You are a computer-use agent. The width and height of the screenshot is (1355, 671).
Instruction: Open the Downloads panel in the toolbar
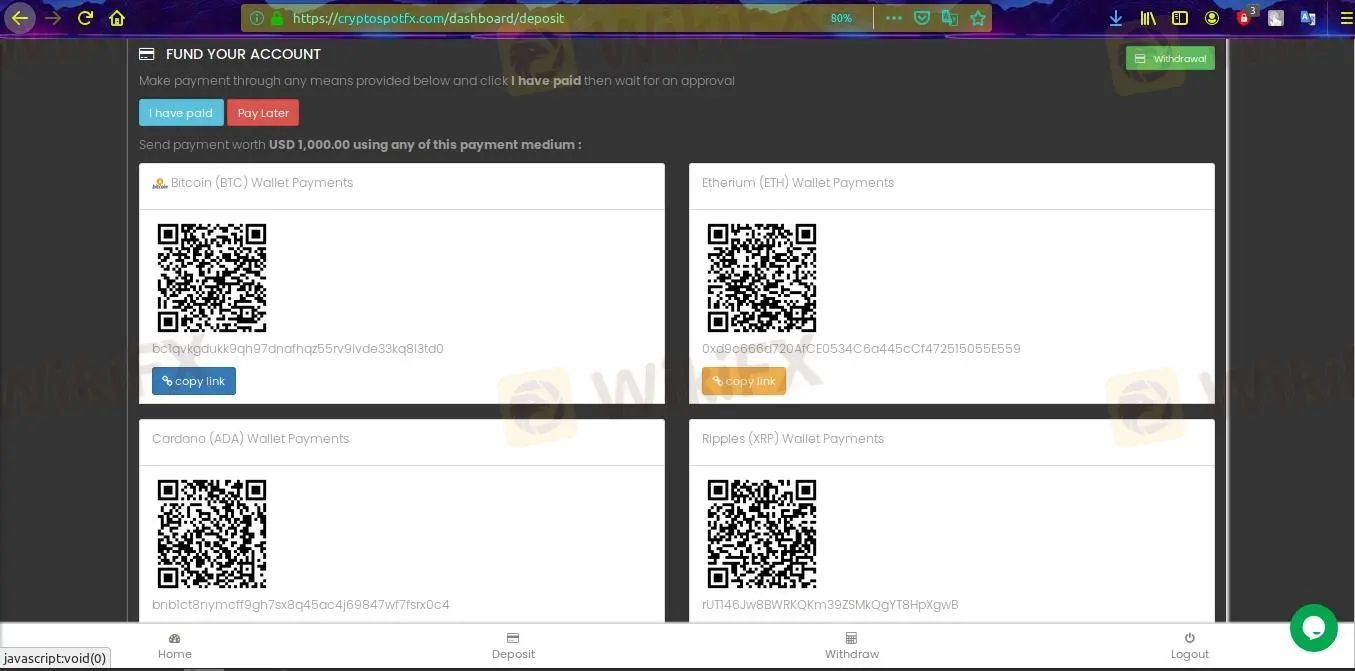(1116, 18)
